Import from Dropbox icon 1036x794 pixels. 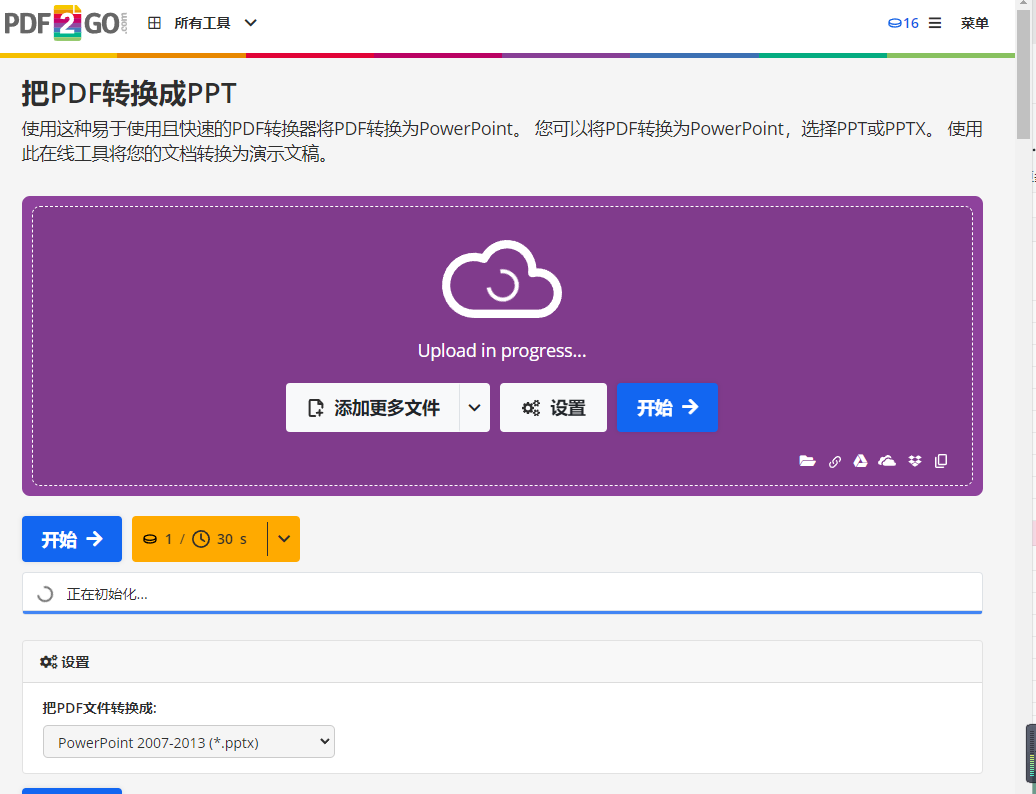click(x=914, y=461)
